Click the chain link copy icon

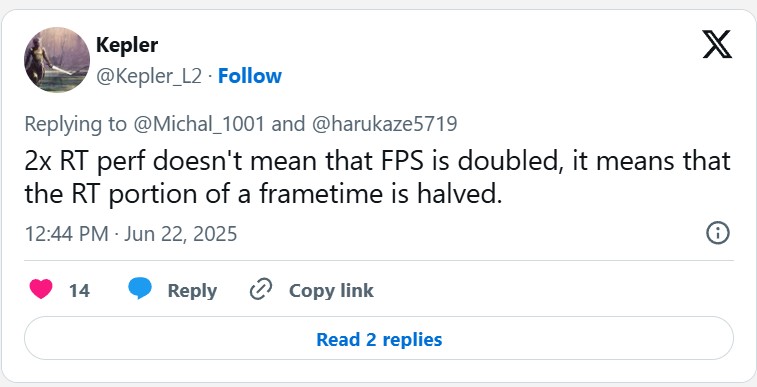pyautogui.click(x=261, y=290)
